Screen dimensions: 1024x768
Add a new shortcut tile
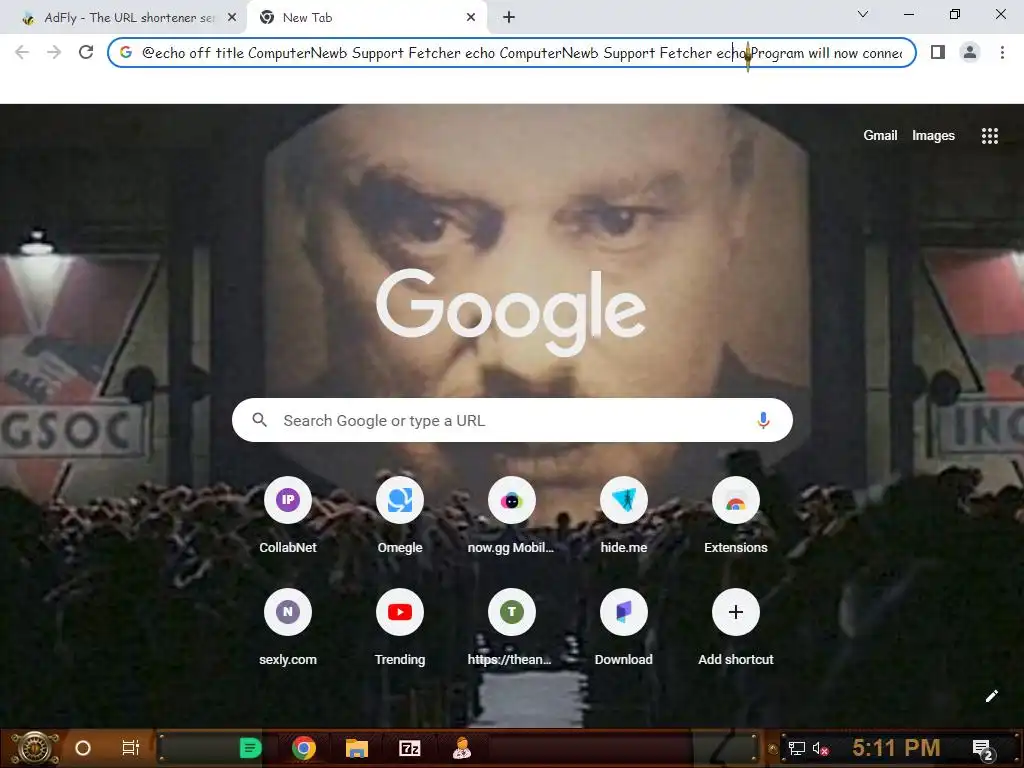pos(735,627)
